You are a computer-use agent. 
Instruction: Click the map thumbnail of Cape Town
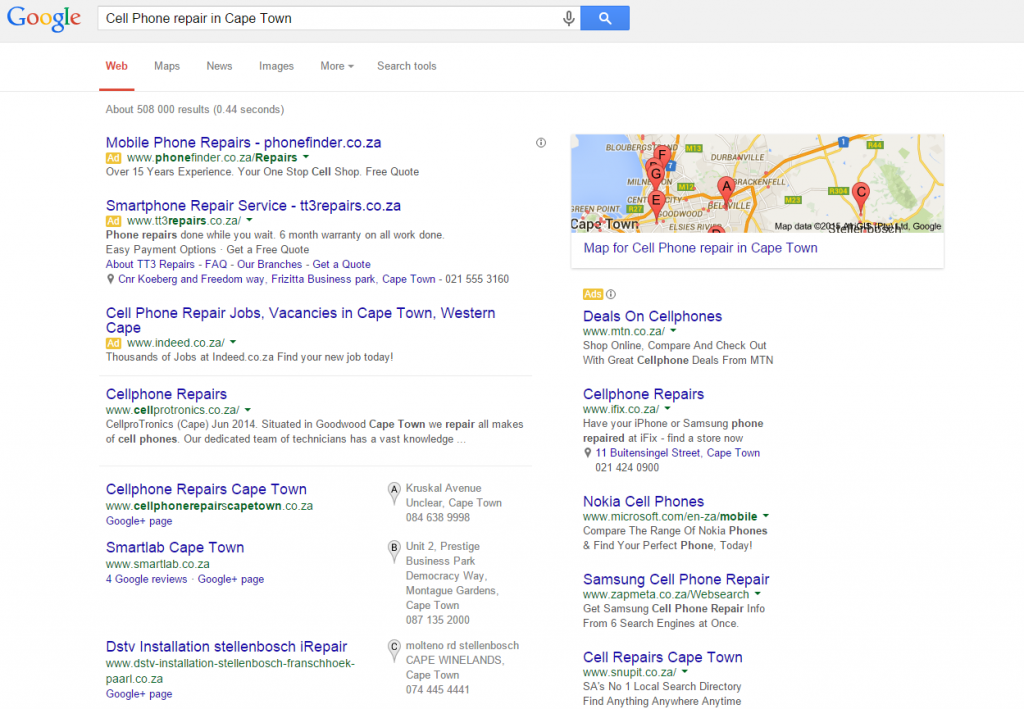point(757,183)
